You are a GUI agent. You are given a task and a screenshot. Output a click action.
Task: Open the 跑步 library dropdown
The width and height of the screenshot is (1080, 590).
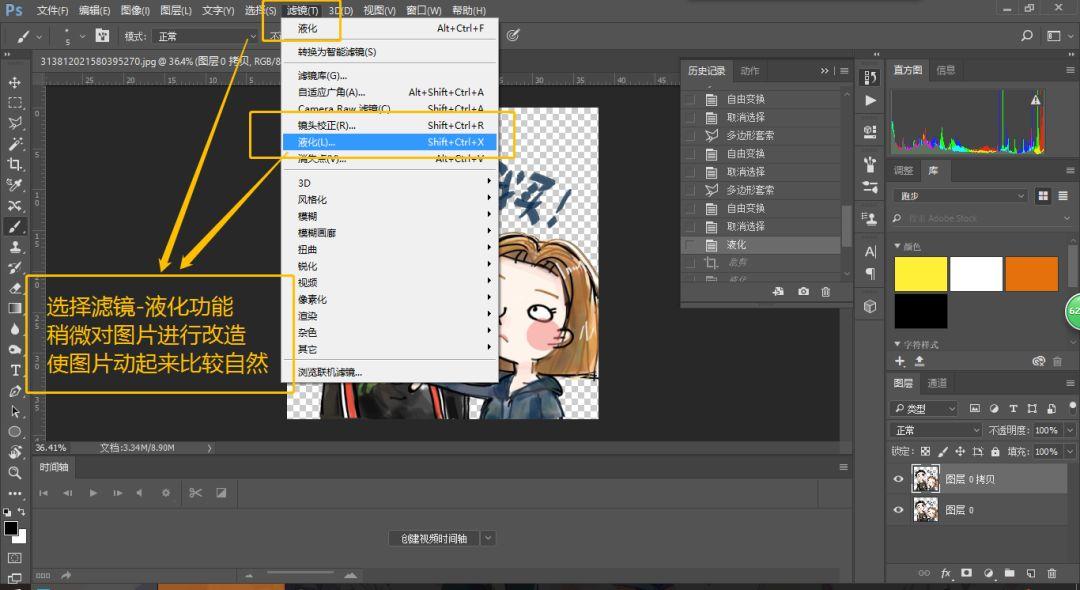coord(960,196)
